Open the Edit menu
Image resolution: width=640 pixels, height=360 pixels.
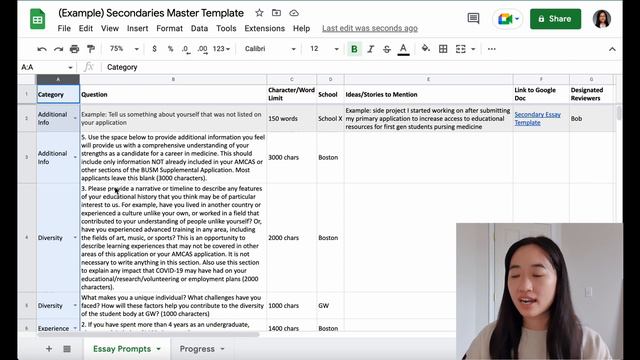tap(86, 28)
